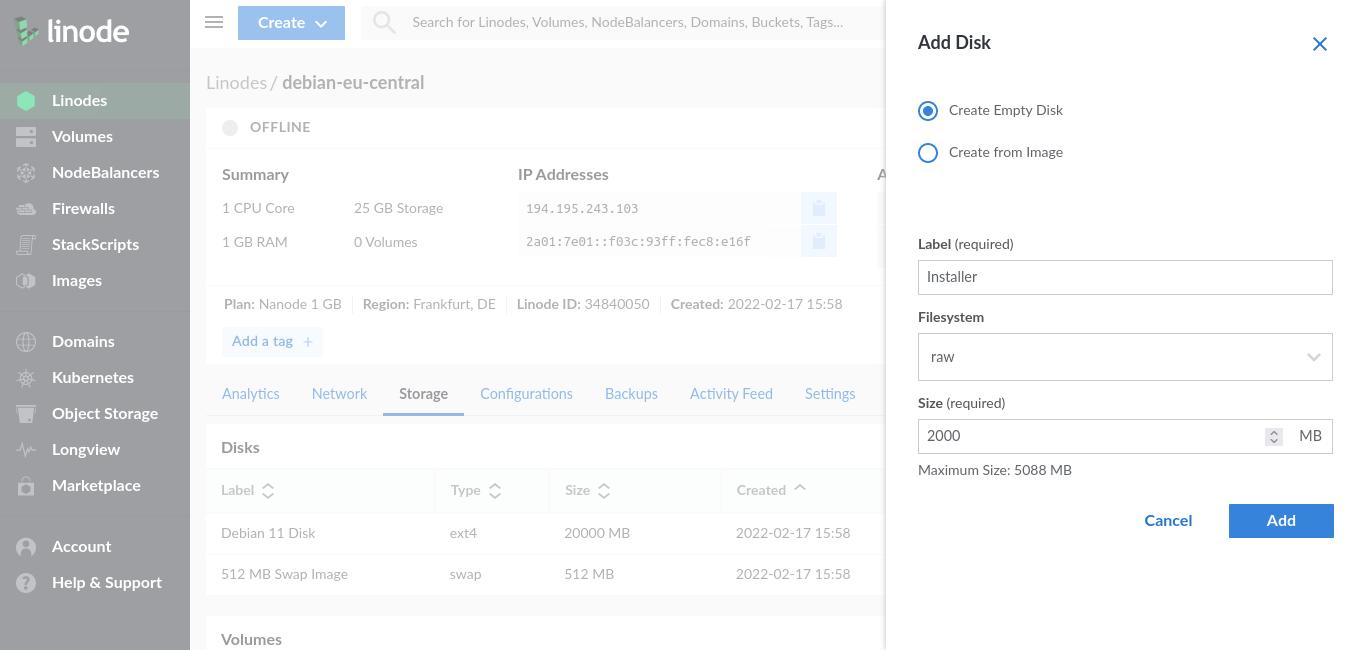Click the Maximum Size: 5088 MB text

click(x=995, y=470)
